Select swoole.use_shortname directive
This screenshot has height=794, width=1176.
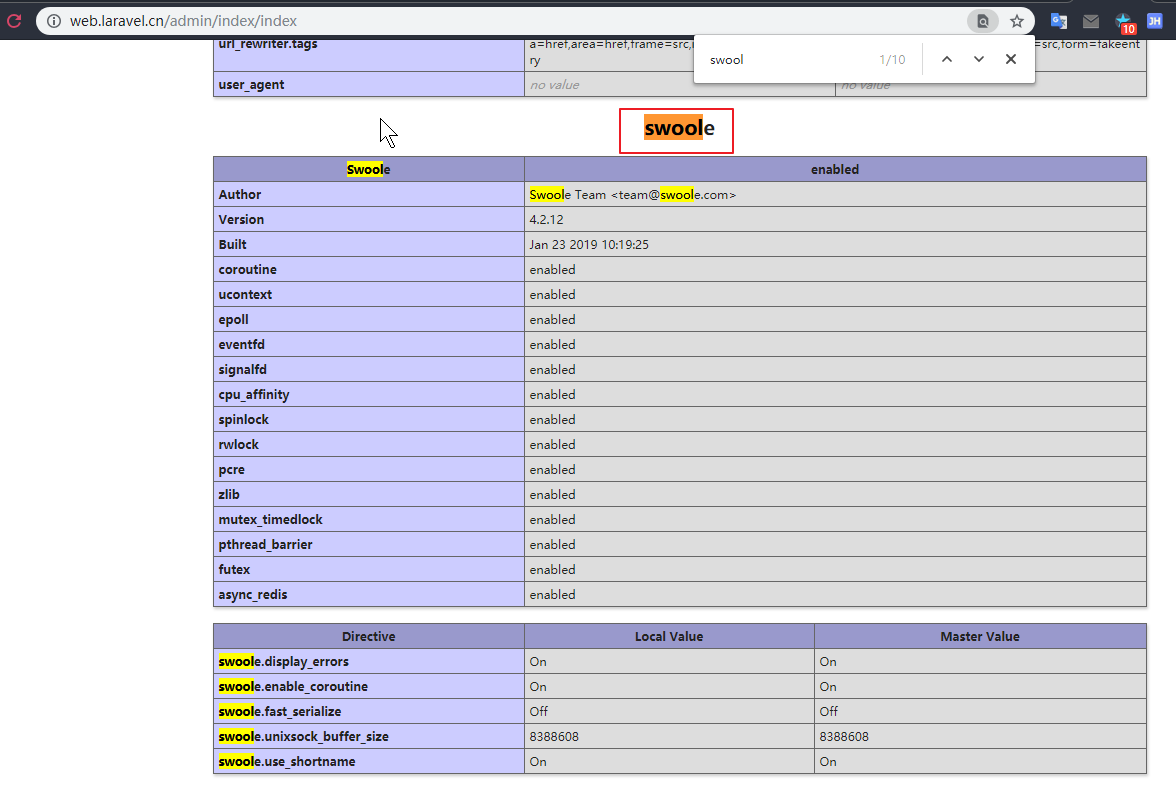pos(286,762)
